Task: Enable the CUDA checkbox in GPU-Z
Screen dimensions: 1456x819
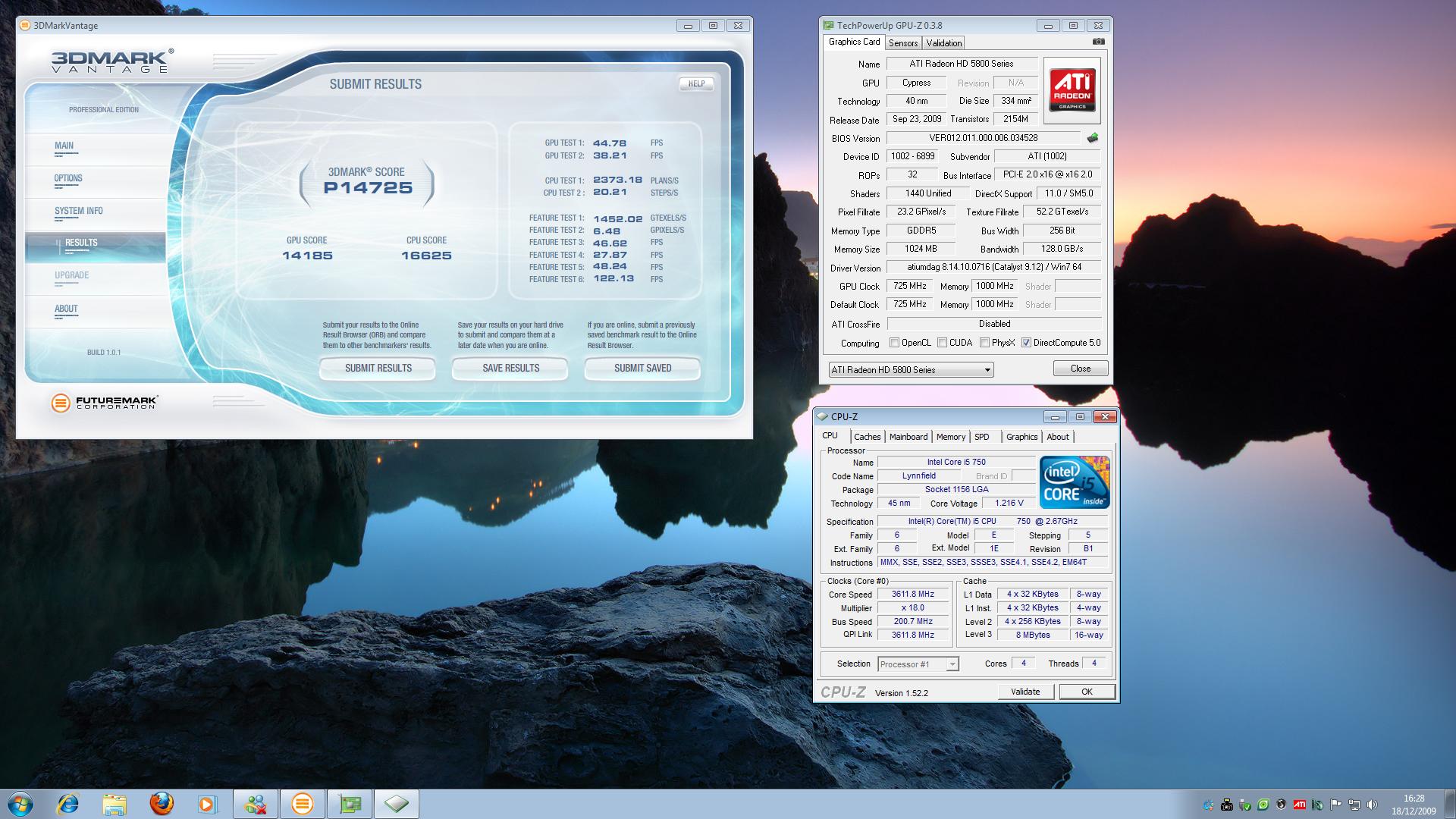Action: coord(942,343)
